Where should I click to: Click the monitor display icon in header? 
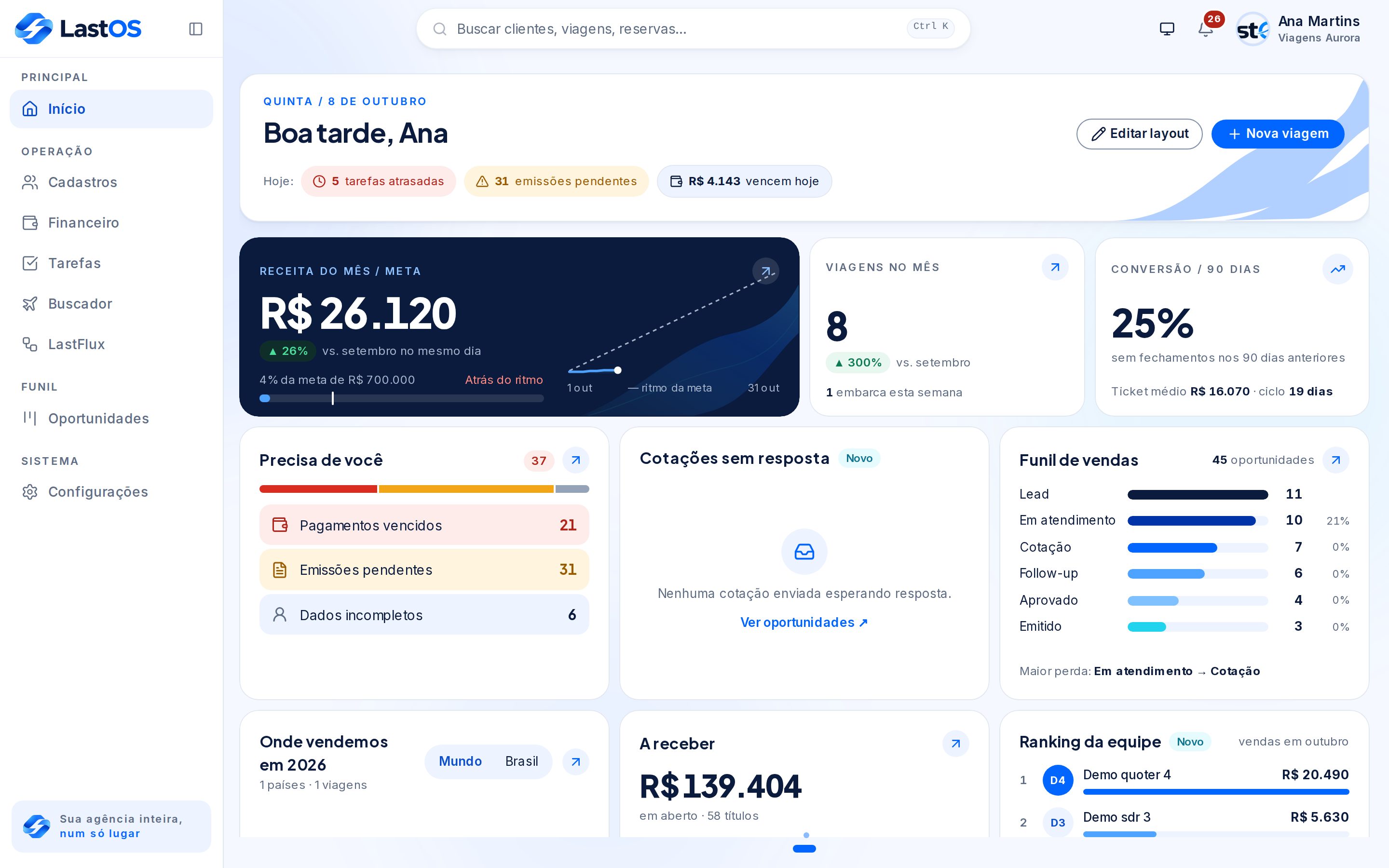click(x=1167, y=29)
